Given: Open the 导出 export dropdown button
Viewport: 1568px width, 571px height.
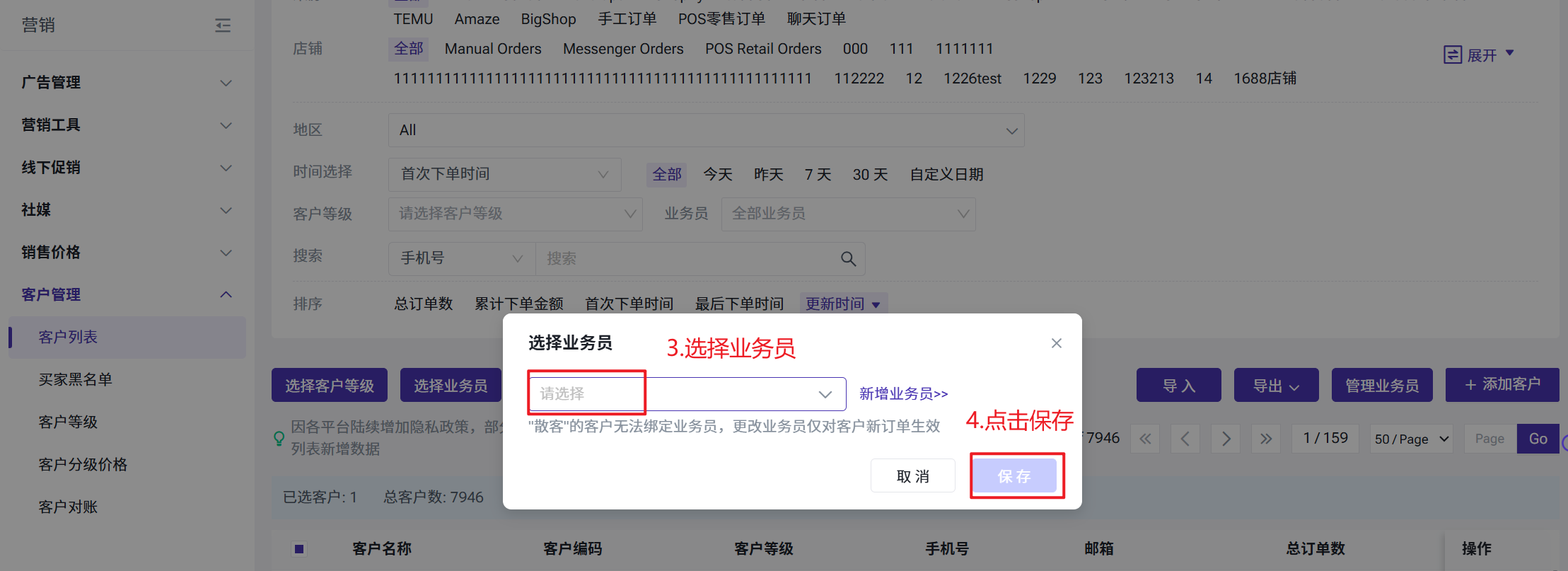Looking at the screenshot, I should pyautogui.click(x=1276, y=386).
